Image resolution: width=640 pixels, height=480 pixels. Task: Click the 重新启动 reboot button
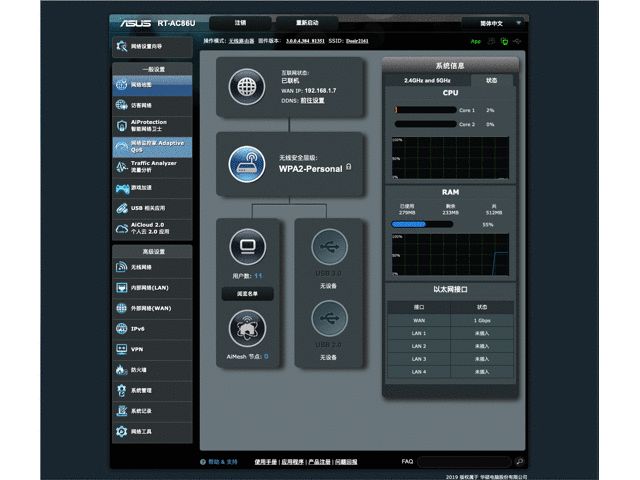[x=307, y=23]
